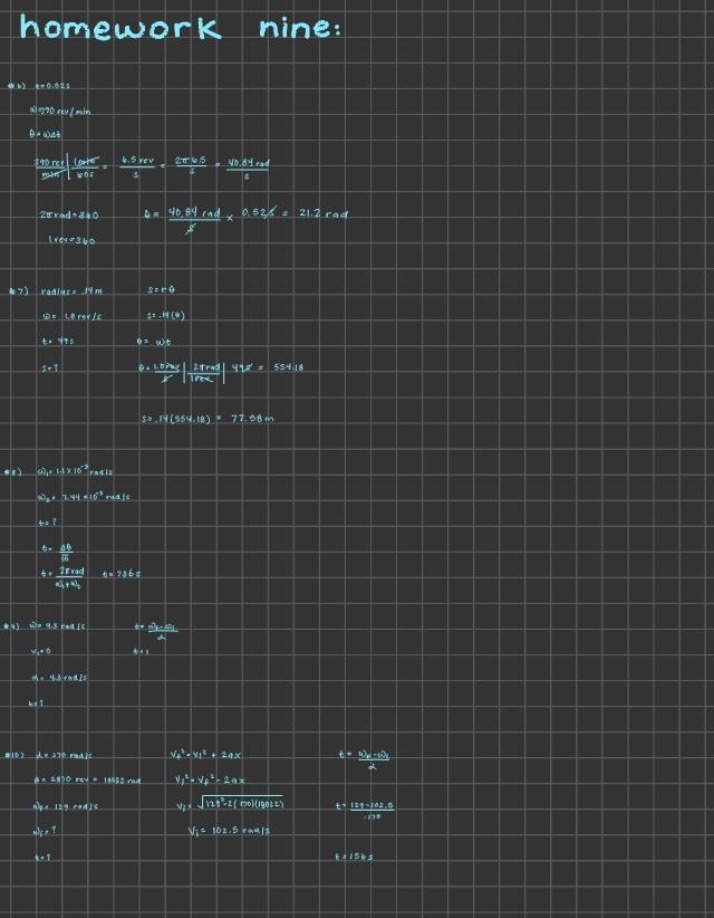
Task: Click the '1 rev = 360' note
Action: coord(72,240)
